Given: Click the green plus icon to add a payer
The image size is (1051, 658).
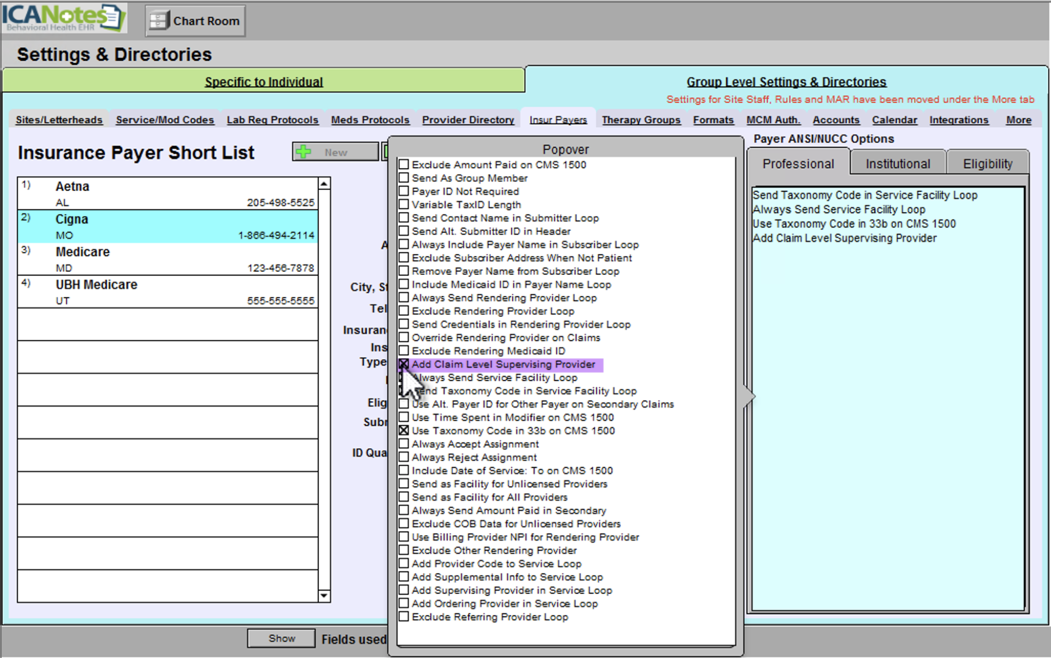Looking at the screenshot, I should click(x=302, y=151).
